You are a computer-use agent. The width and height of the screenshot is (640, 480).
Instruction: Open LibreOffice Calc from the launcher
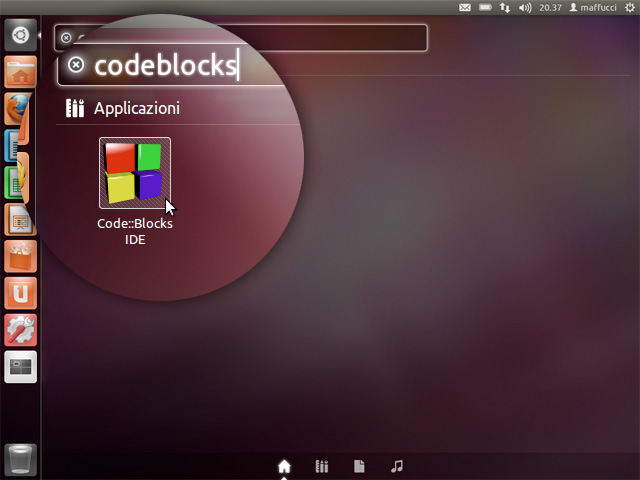(12, 182)
